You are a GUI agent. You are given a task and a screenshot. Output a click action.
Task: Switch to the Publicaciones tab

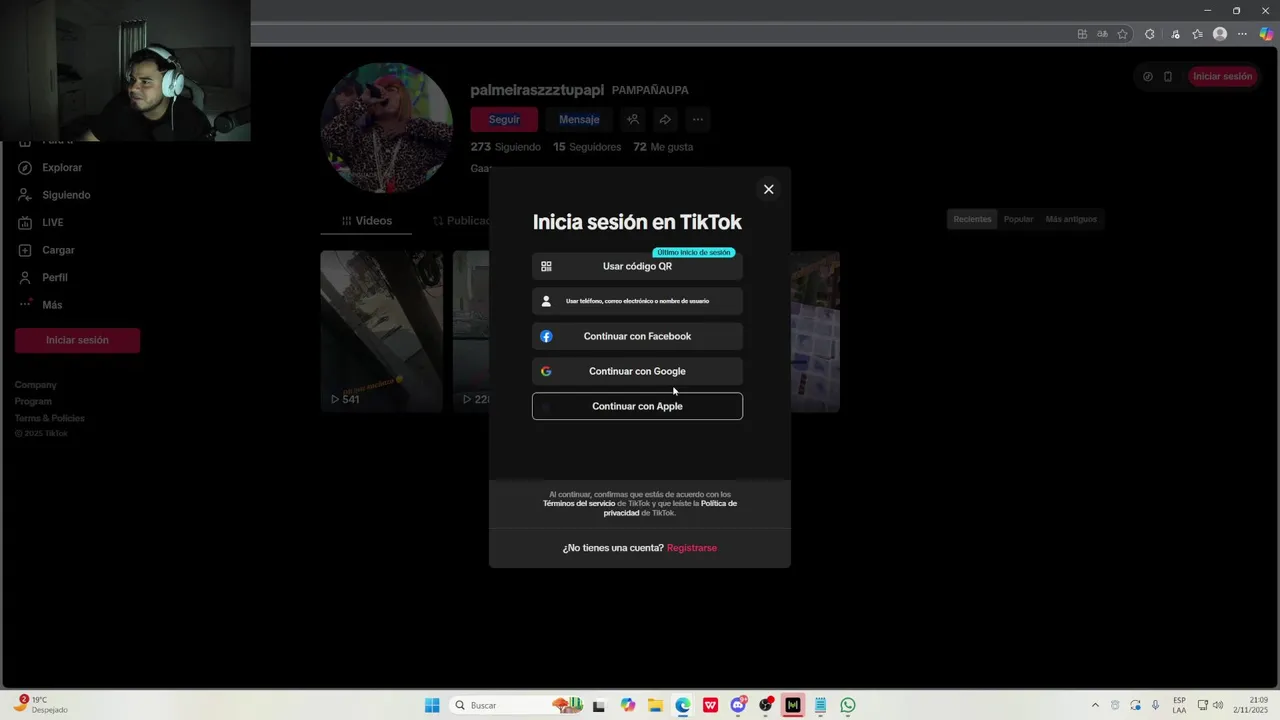(x=462, y=221)
